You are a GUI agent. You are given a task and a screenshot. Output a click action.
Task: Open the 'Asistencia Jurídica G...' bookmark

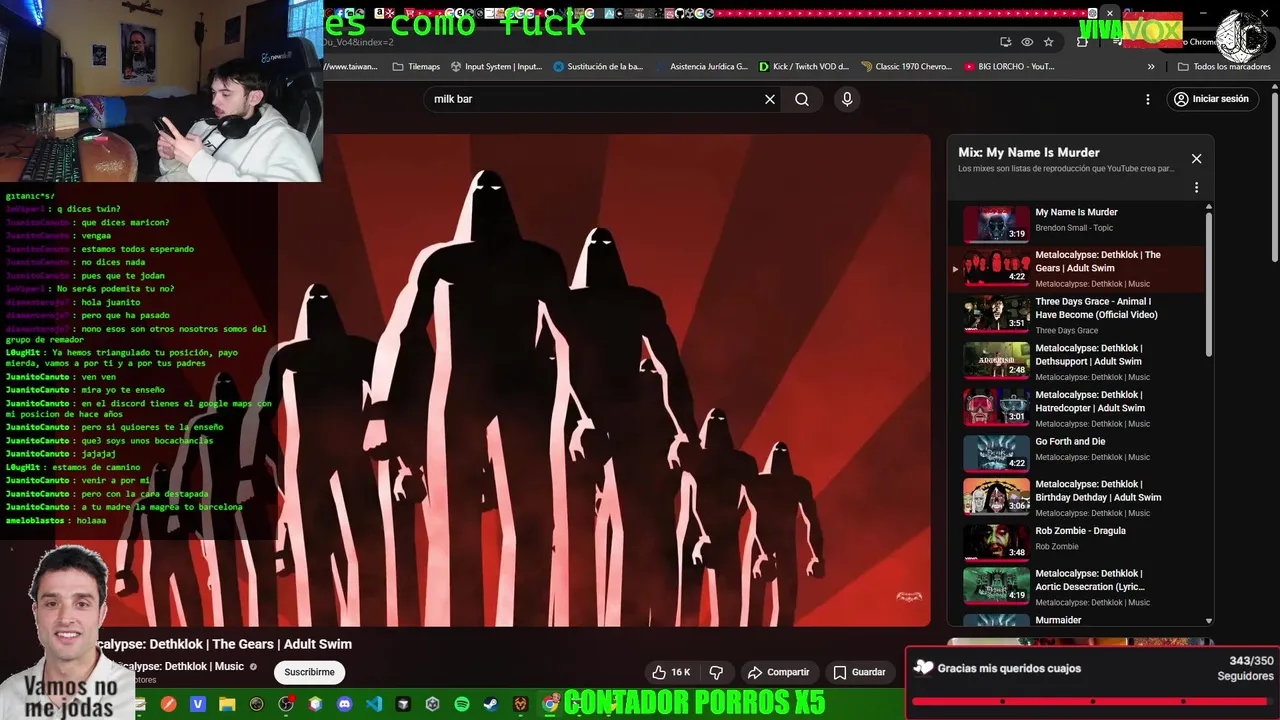pos(701,67)
